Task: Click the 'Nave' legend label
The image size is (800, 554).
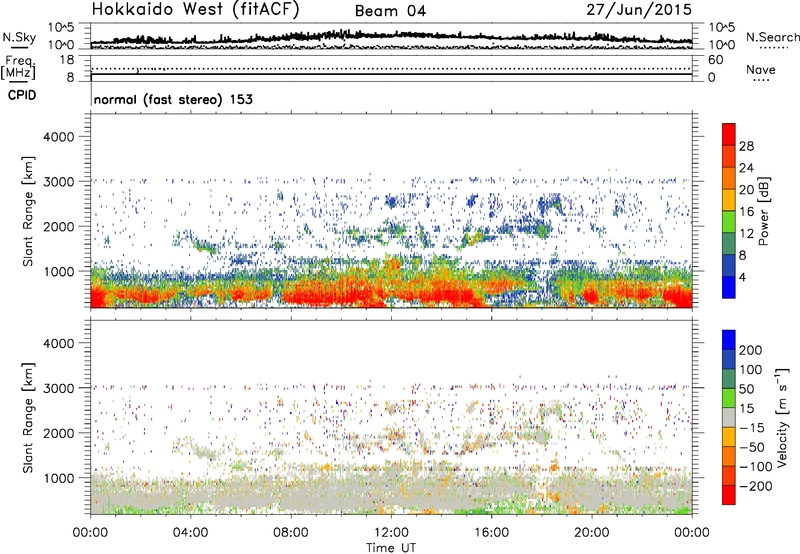Action: pyautogui.click(x=761, y=69)
